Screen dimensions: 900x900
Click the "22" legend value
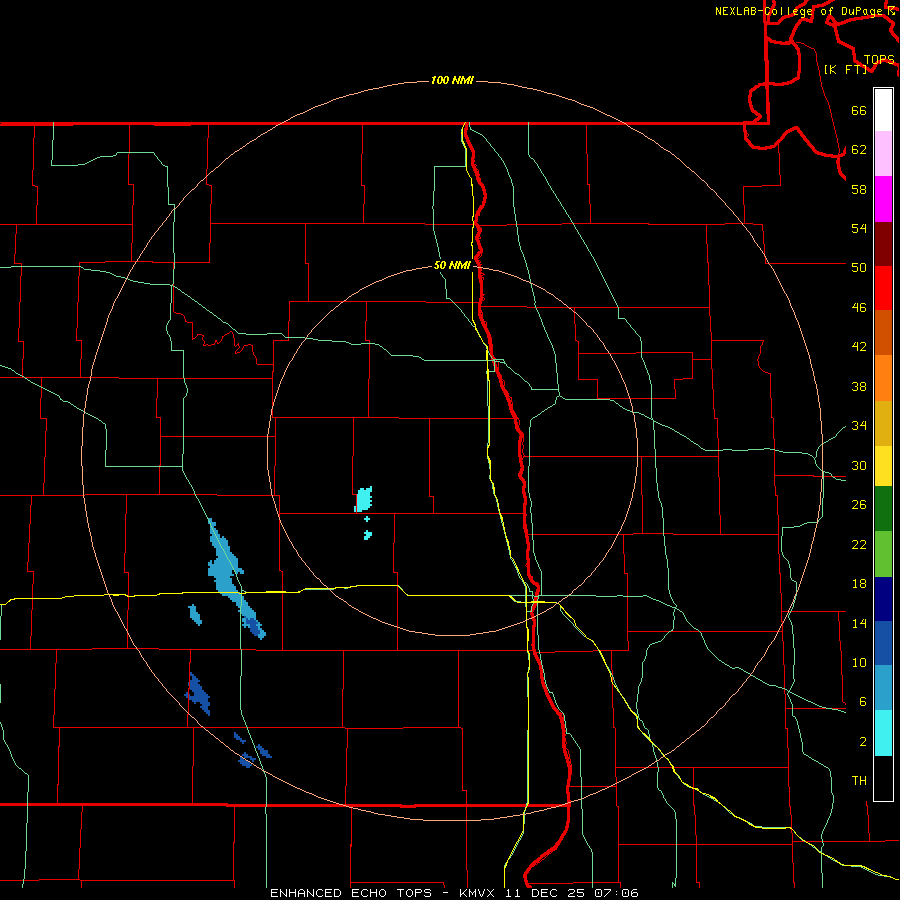point(859,545)
